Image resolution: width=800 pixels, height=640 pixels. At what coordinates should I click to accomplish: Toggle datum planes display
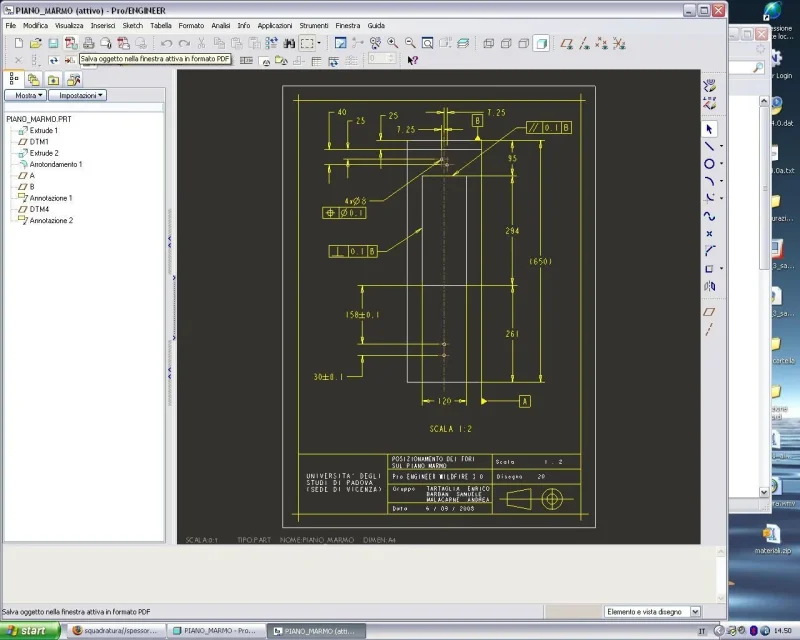(566, 43)
